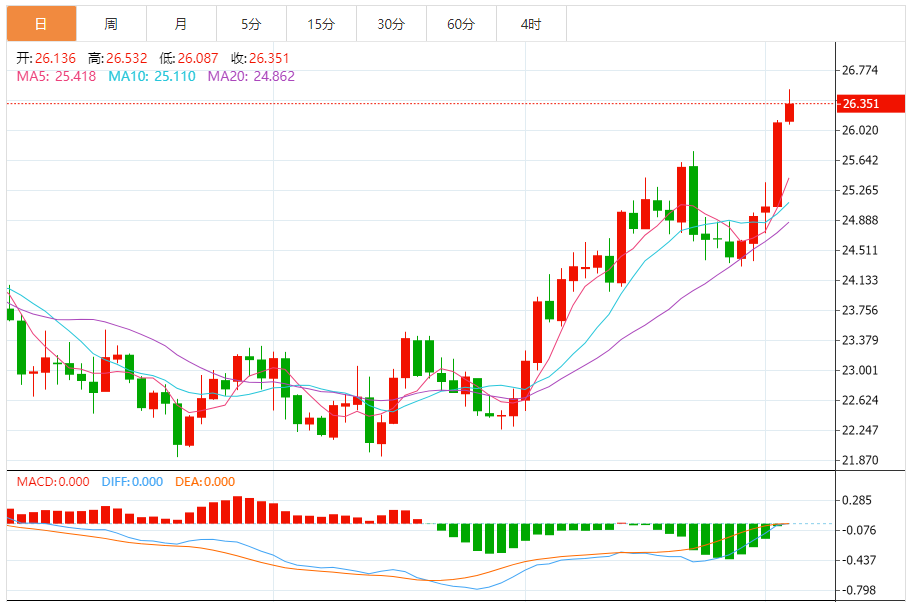Click the 23.756 price axis label
The image size is (916, 602).
click(860, 310)
